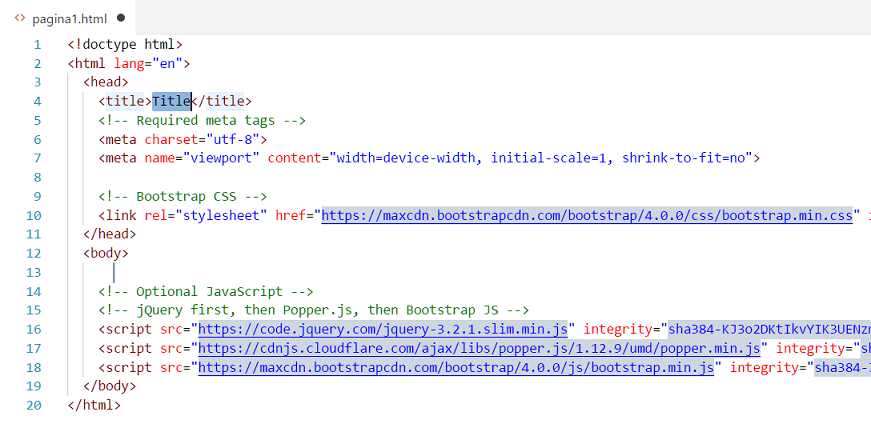Click the closing </body> tag
The image size is (871, 424).
point(109,386)
